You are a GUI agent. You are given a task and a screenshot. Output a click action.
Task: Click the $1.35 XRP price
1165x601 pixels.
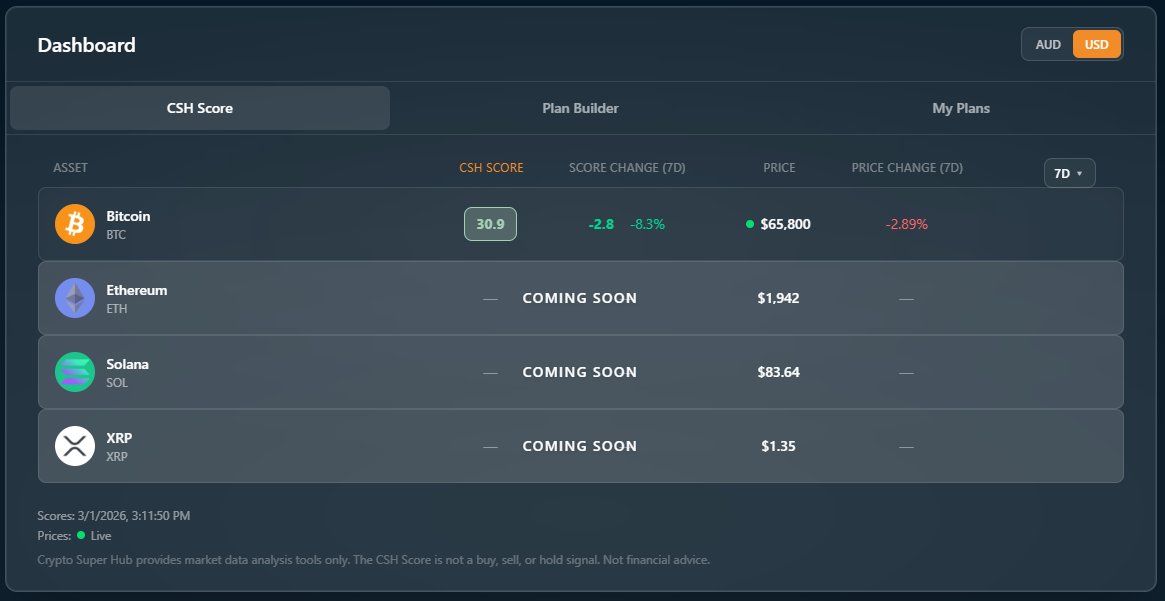[779, 446]
